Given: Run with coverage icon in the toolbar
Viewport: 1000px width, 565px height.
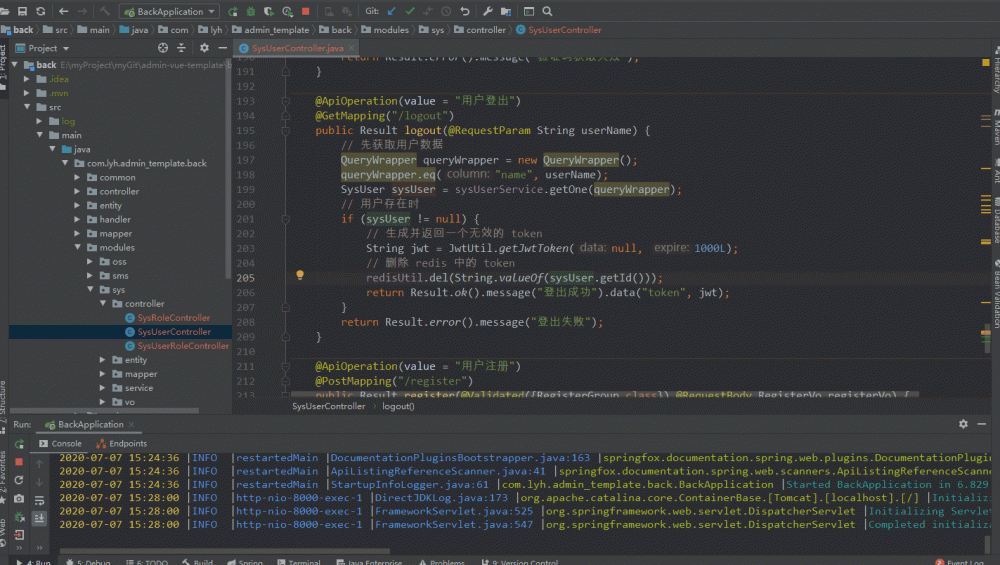Looking at the screenshot, I should [x=268, y=11].
